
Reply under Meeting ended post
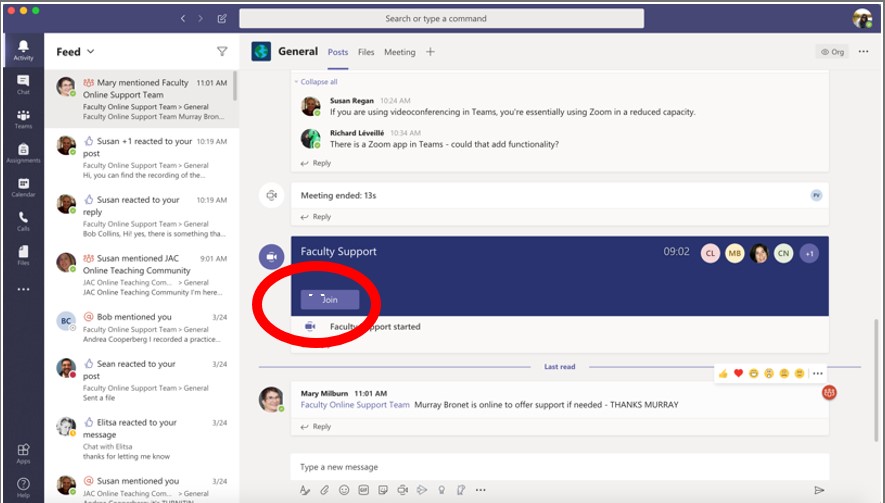coord(316,217)
